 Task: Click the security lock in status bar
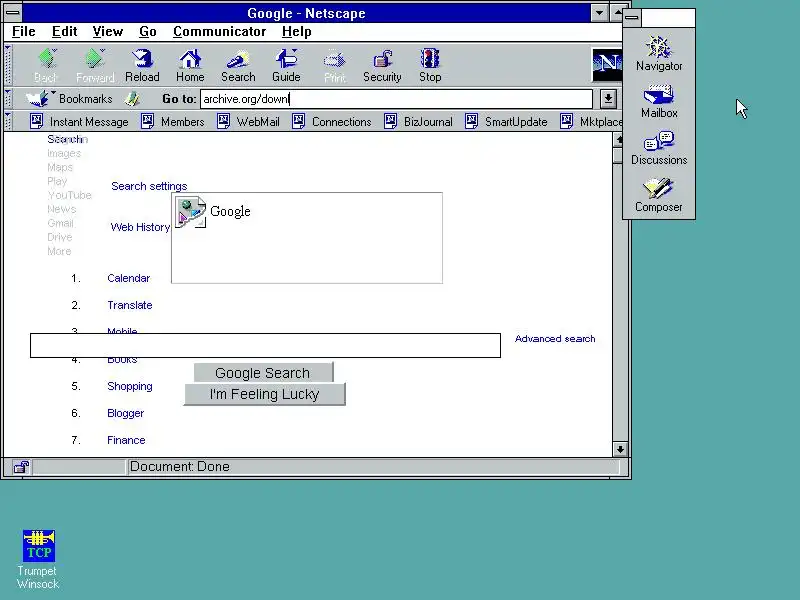tap(21, 467)
